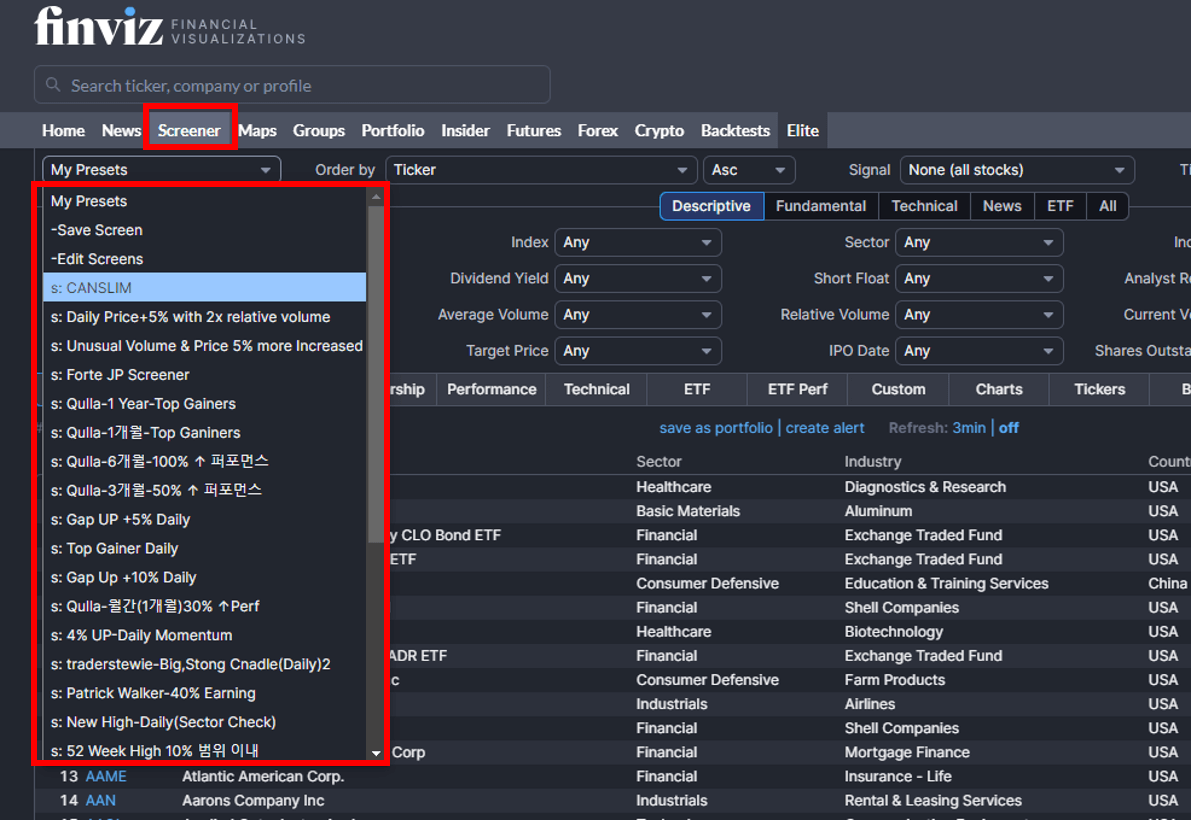This screenshot has height=820, width=1191.
Task: Open the Backtests page
Action: [x=735, y=131]
